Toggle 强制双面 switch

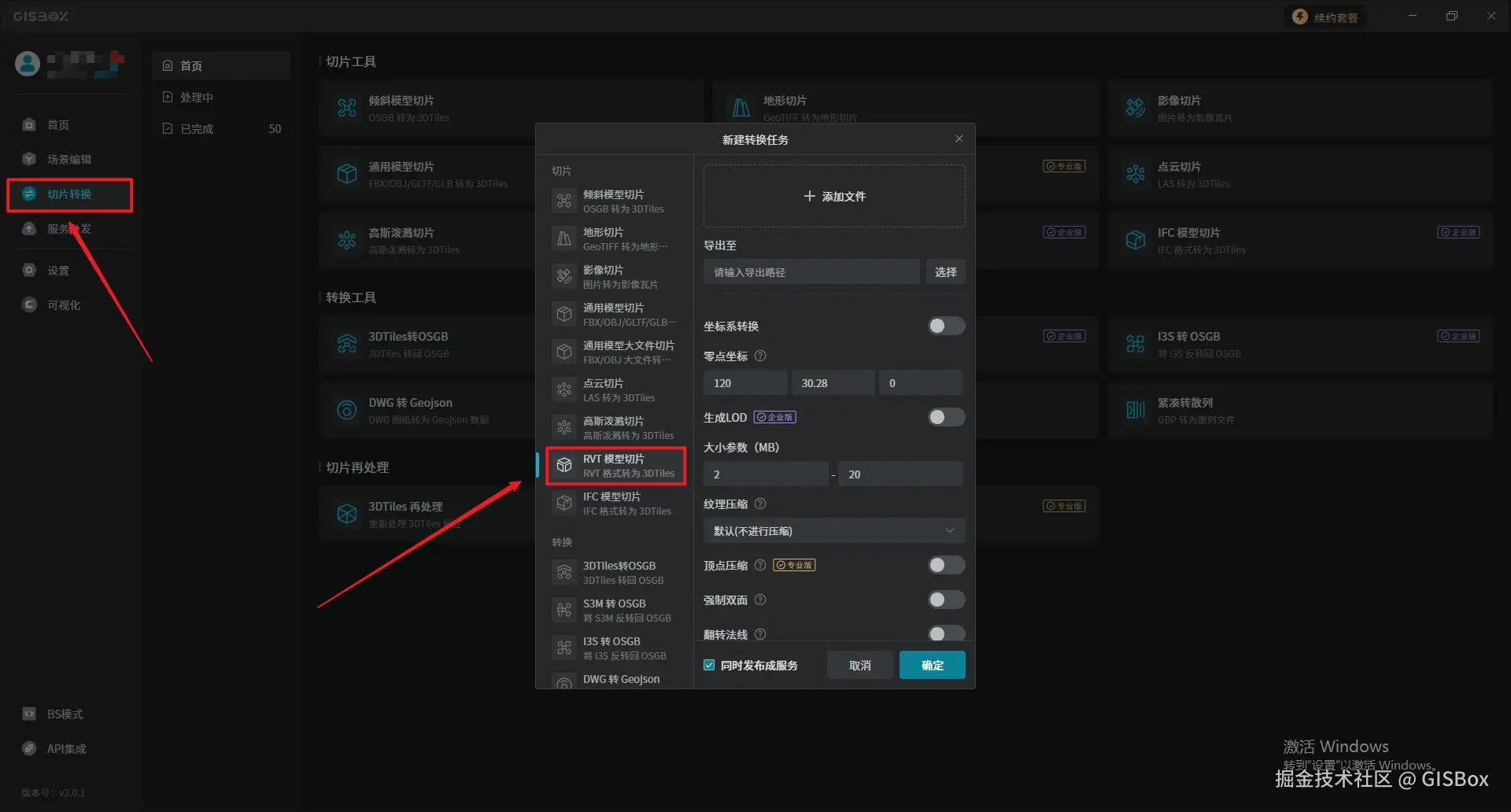tap(946, 600)
